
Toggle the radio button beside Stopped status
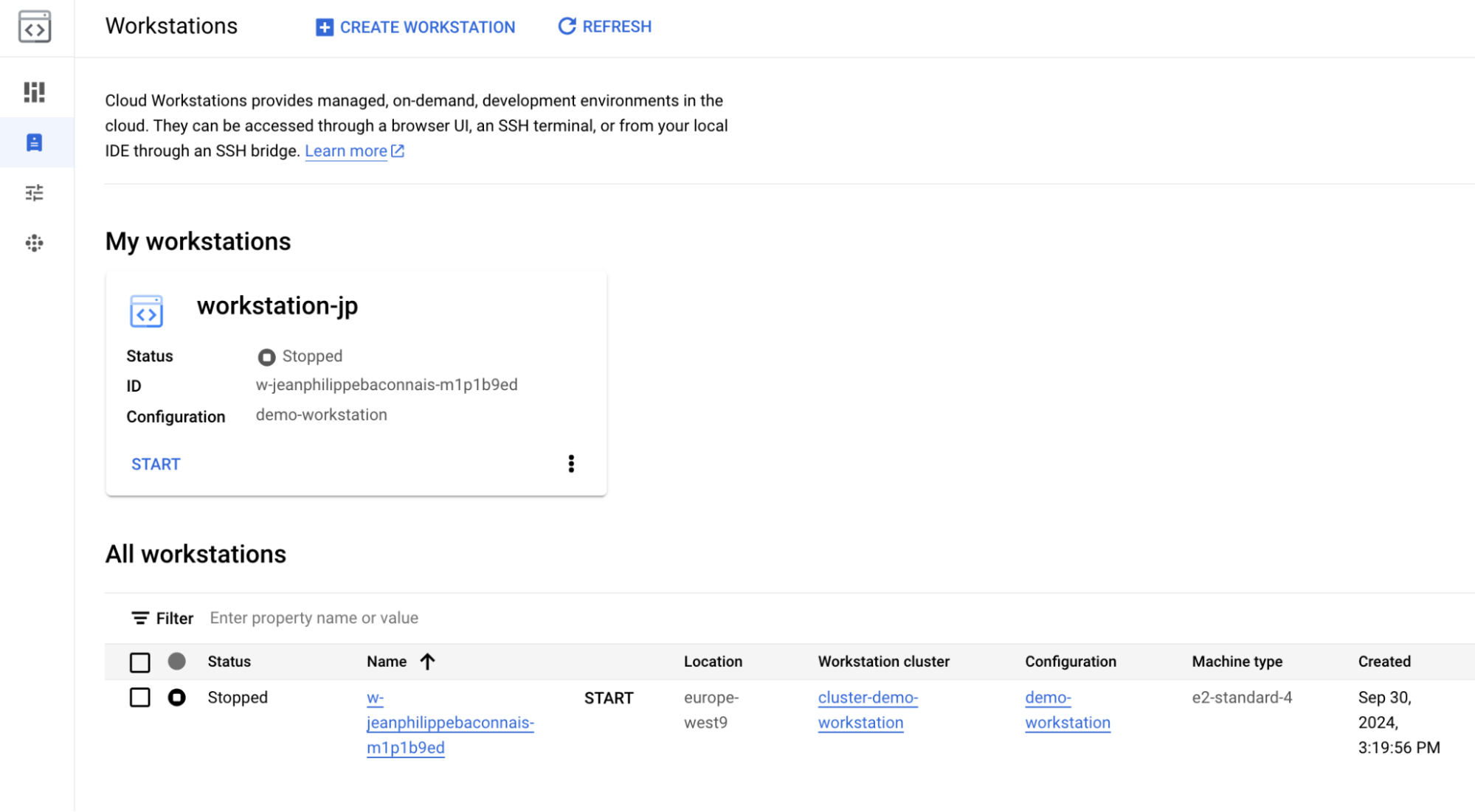pos(176,697)
